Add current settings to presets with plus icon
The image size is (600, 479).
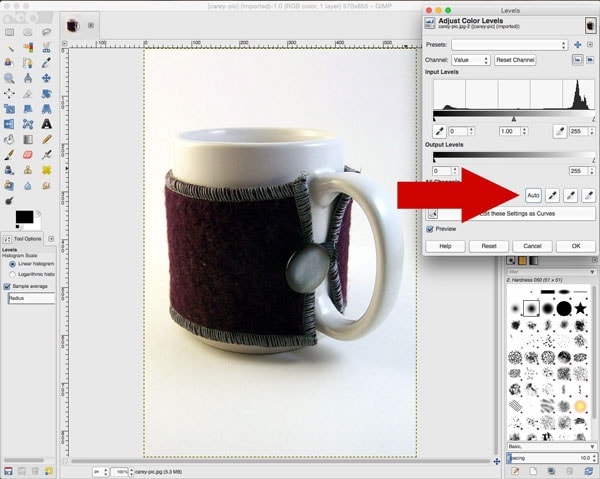tap(577, 45)
